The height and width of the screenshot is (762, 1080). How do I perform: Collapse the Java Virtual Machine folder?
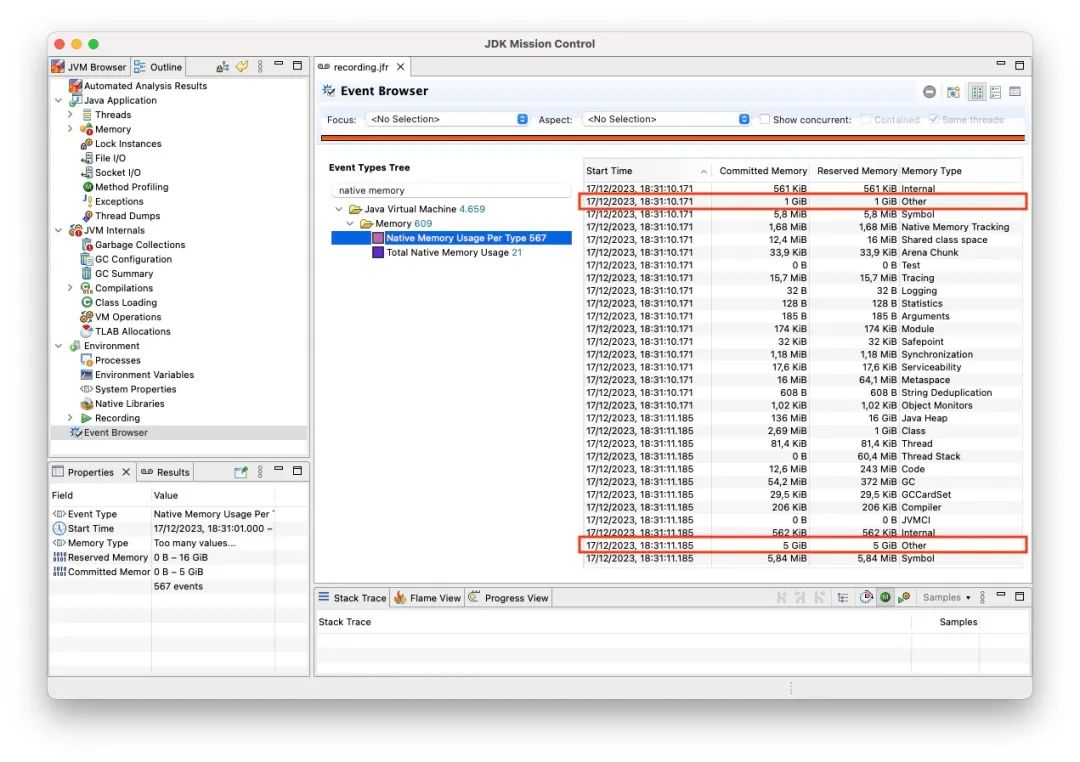pyautogui.click(x=339, y=209)
